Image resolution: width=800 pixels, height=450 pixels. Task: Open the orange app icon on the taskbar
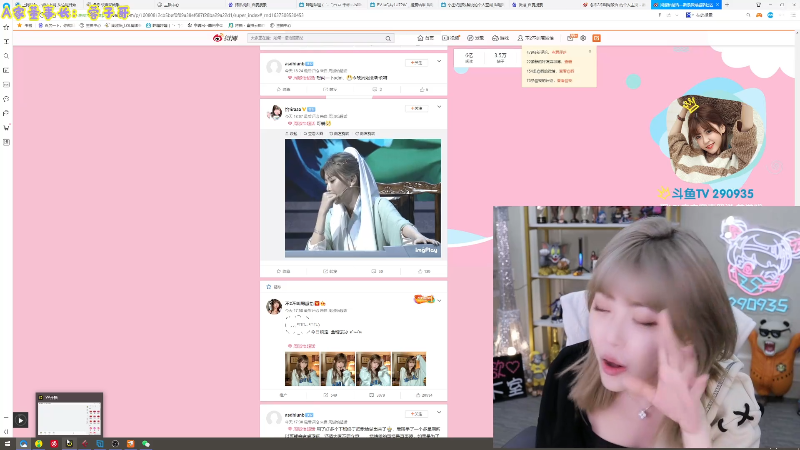click(131, 444)
